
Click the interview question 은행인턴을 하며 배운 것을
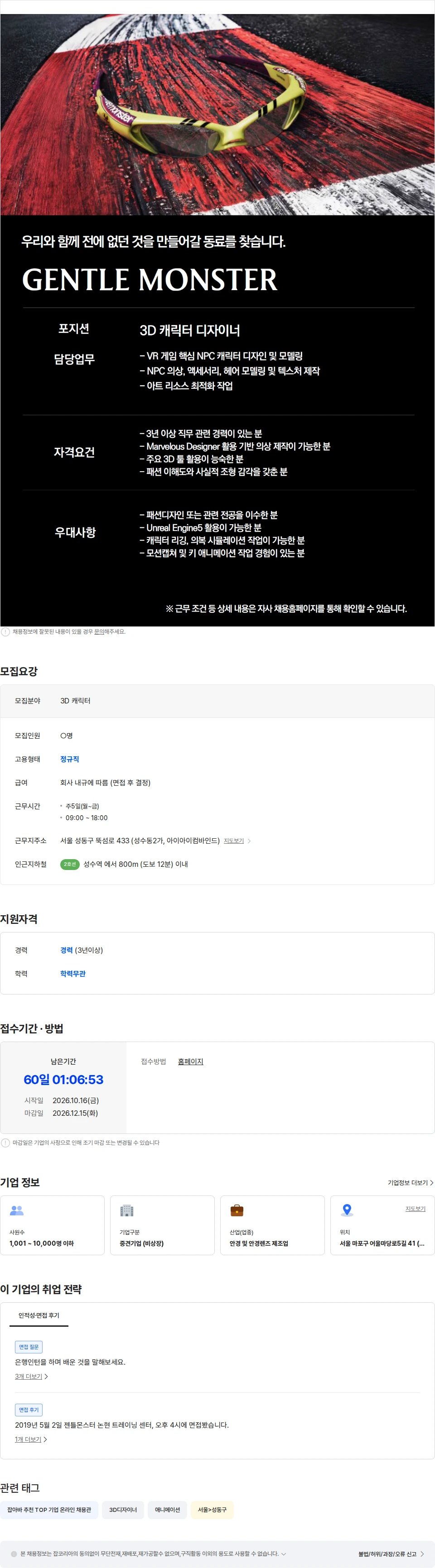(x=70, y=1362)
